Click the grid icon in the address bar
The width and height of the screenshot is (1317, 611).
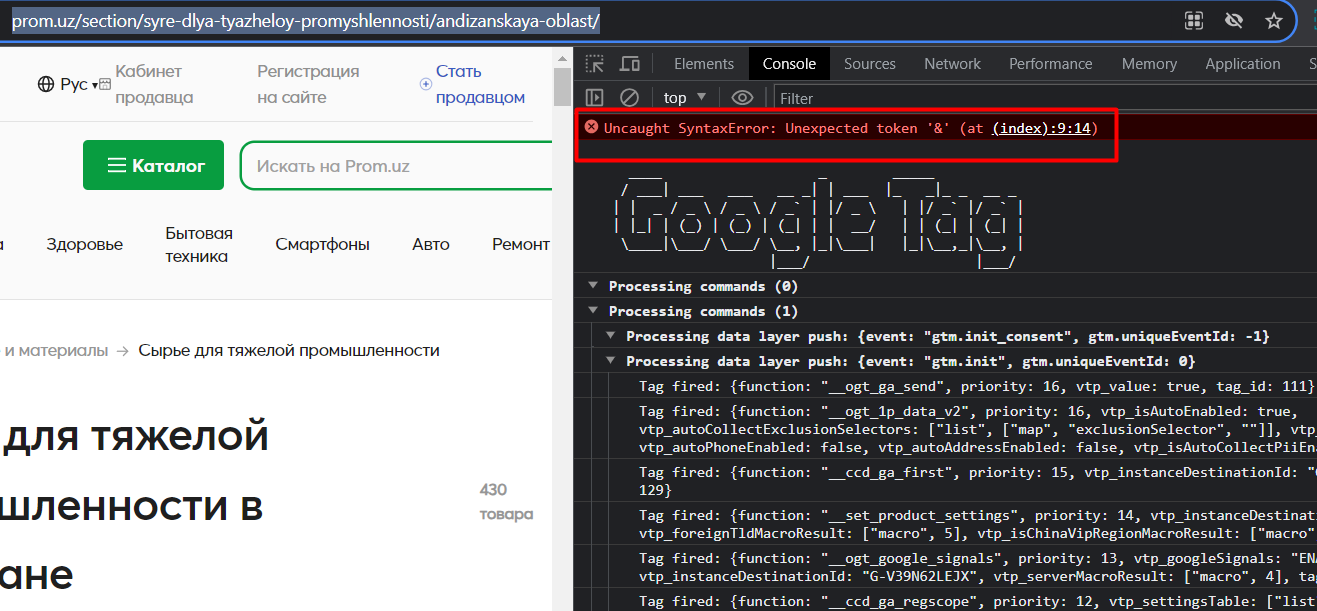click(x=1193, y=20)
